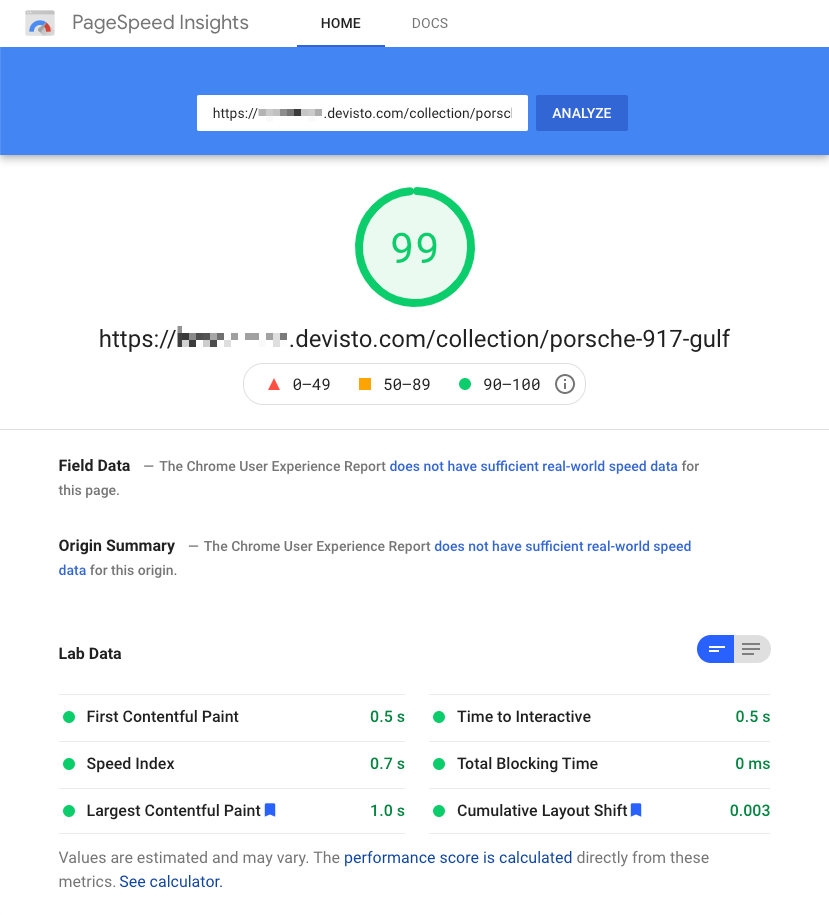Switch Lab Data to compact view

(x=716, y=649)
